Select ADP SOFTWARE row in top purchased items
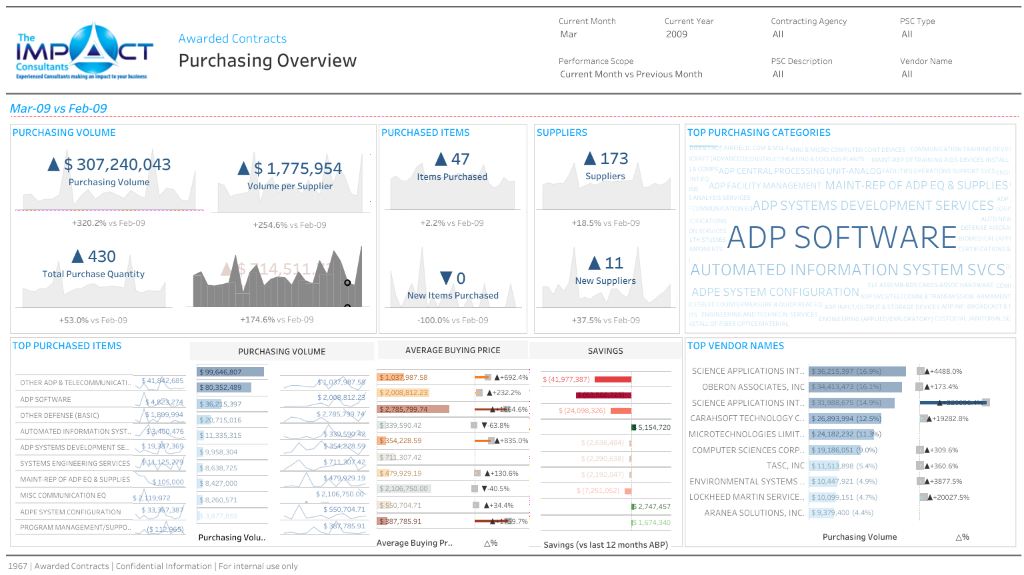This screenshot has width=1024, height=575. pyautogui.click(x=45, y=399)
